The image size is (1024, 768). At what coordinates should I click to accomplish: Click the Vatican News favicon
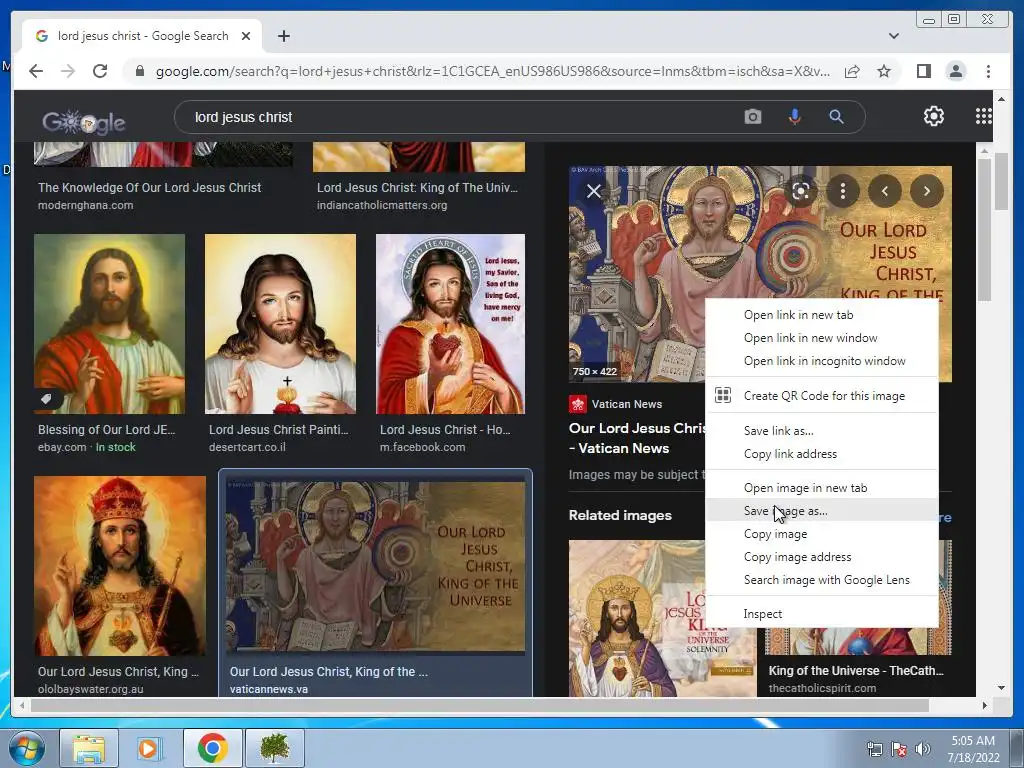coord(577,404)
